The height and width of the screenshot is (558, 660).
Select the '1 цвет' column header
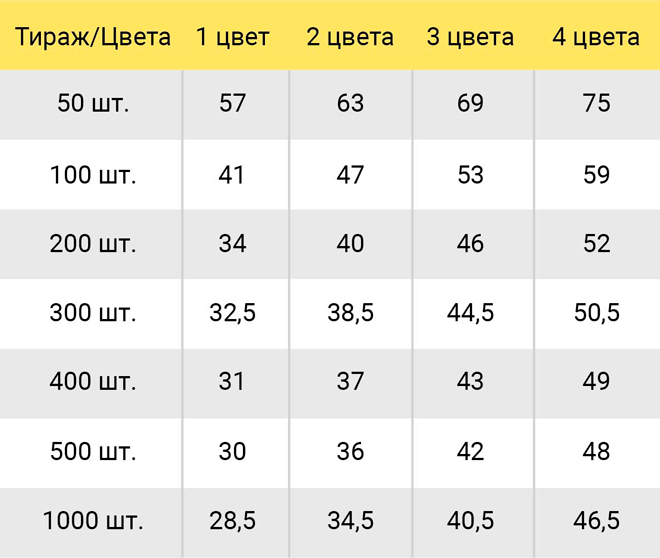232,37
